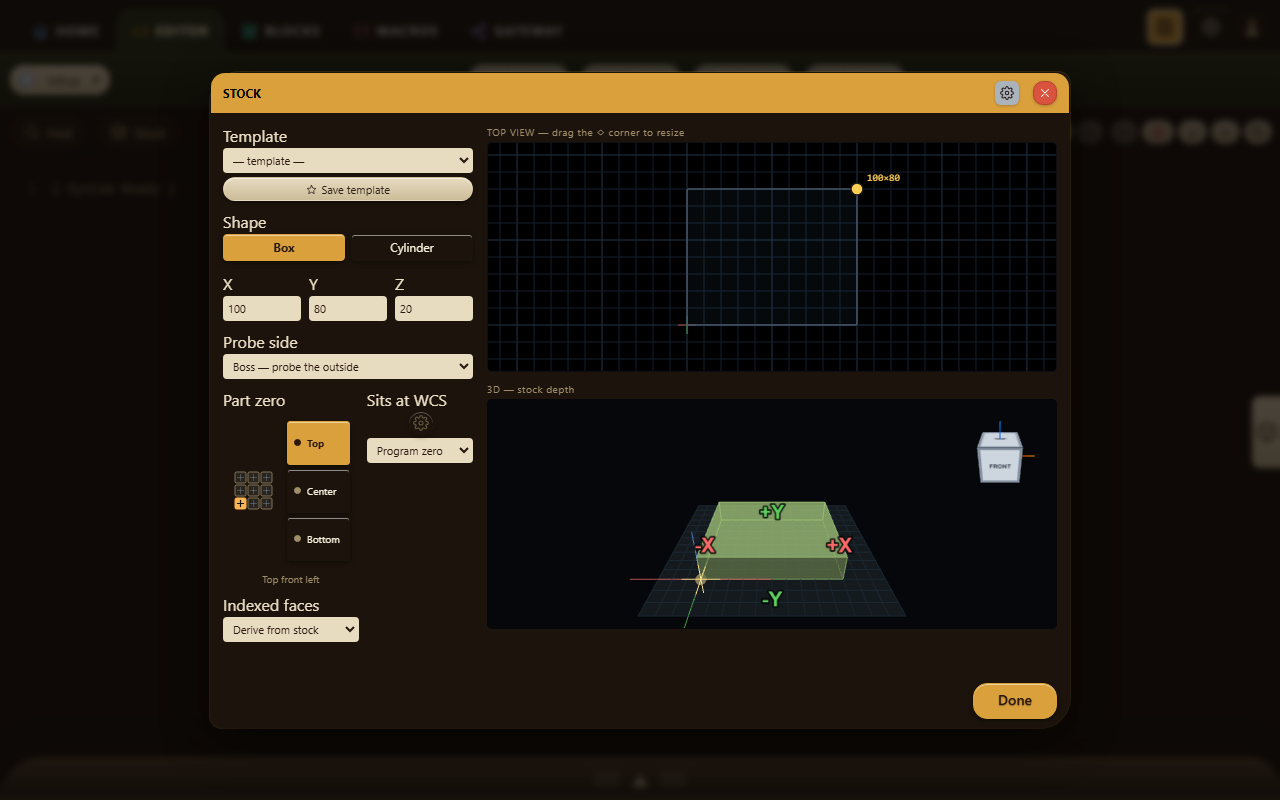This screenshot has width=1280, height=800.
Task: Focus the Y dimension field
Action: [x=348, y=309]
